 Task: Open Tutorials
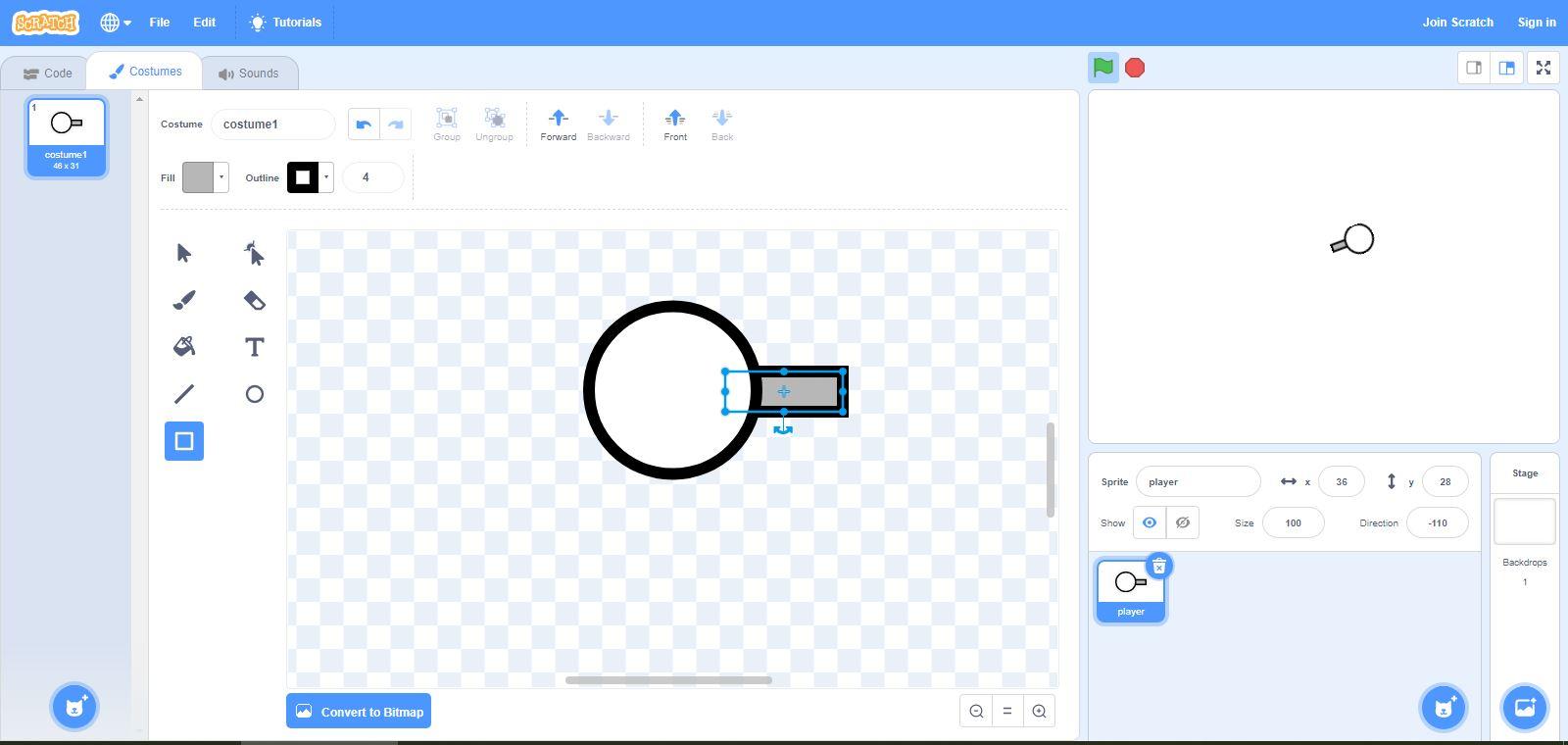click(x=285, y=22)
